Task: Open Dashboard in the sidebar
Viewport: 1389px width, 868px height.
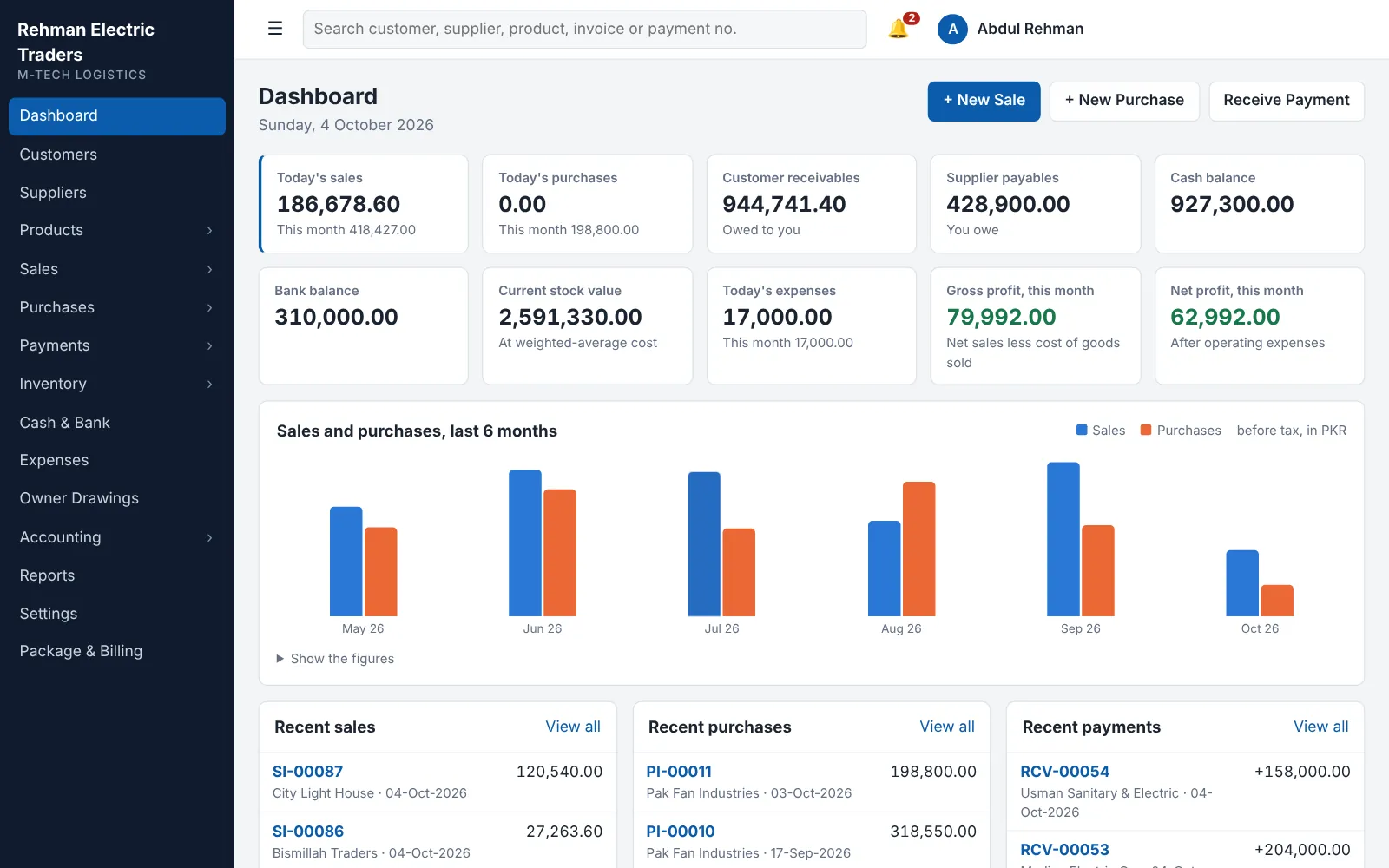Action: [x=117, y=116]
